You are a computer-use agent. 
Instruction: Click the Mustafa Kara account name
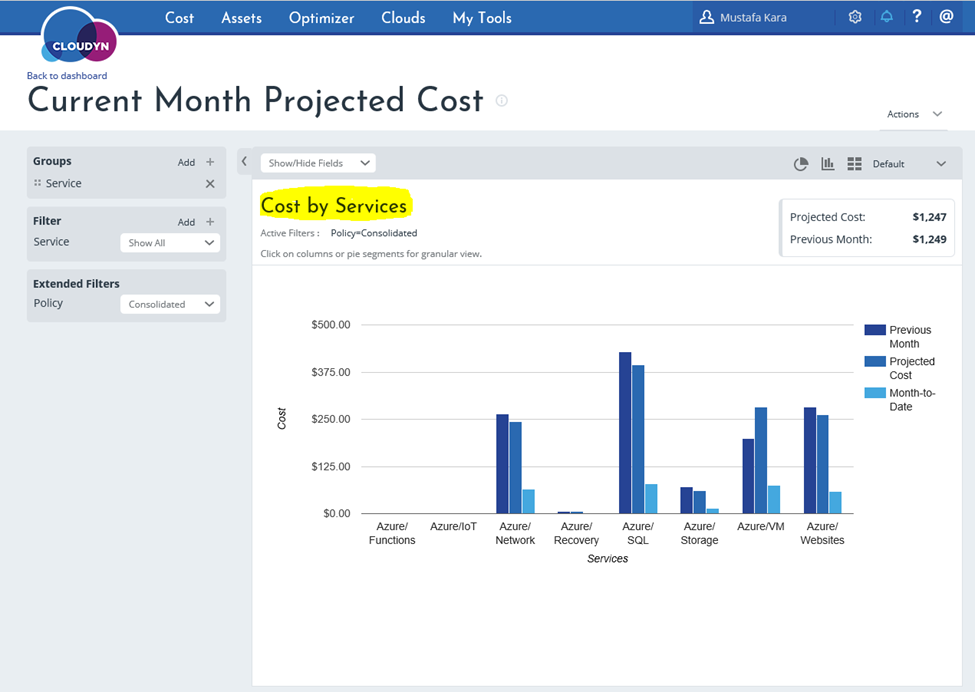tap(753, 17)
